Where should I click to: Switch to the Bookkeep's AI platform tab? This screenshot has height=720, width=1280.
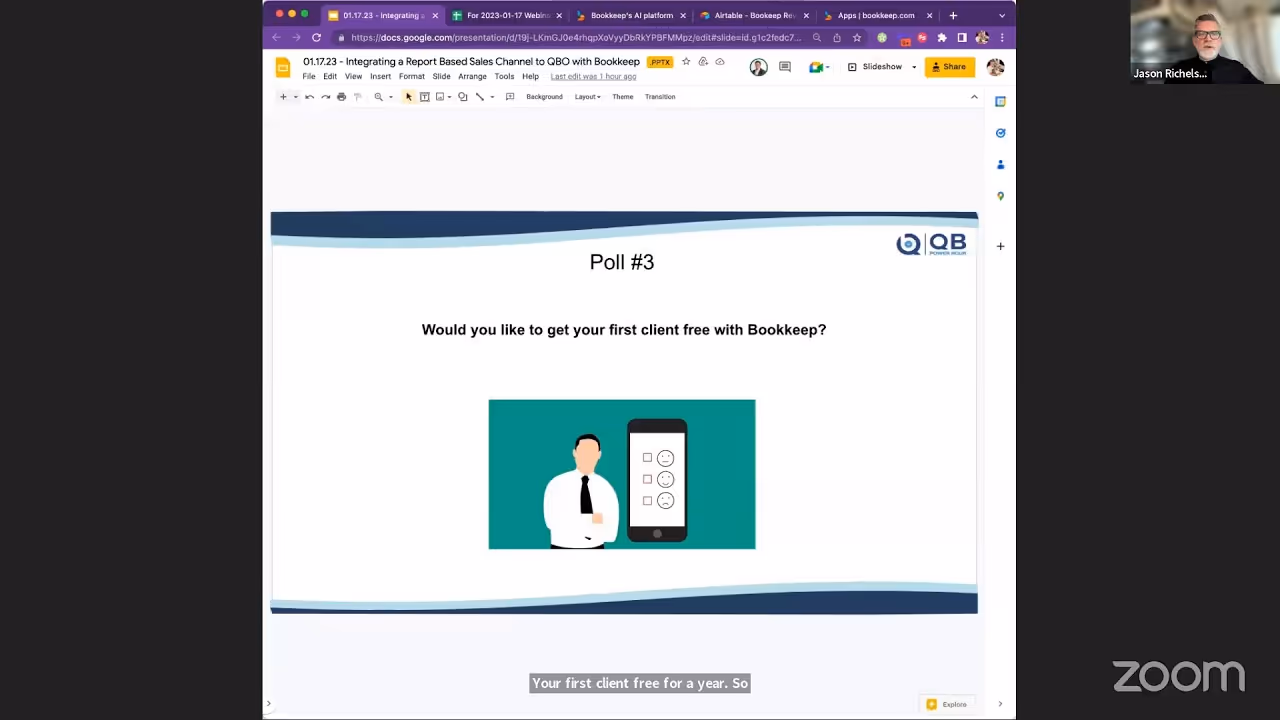pyautogui.click(x=630, y=16)
